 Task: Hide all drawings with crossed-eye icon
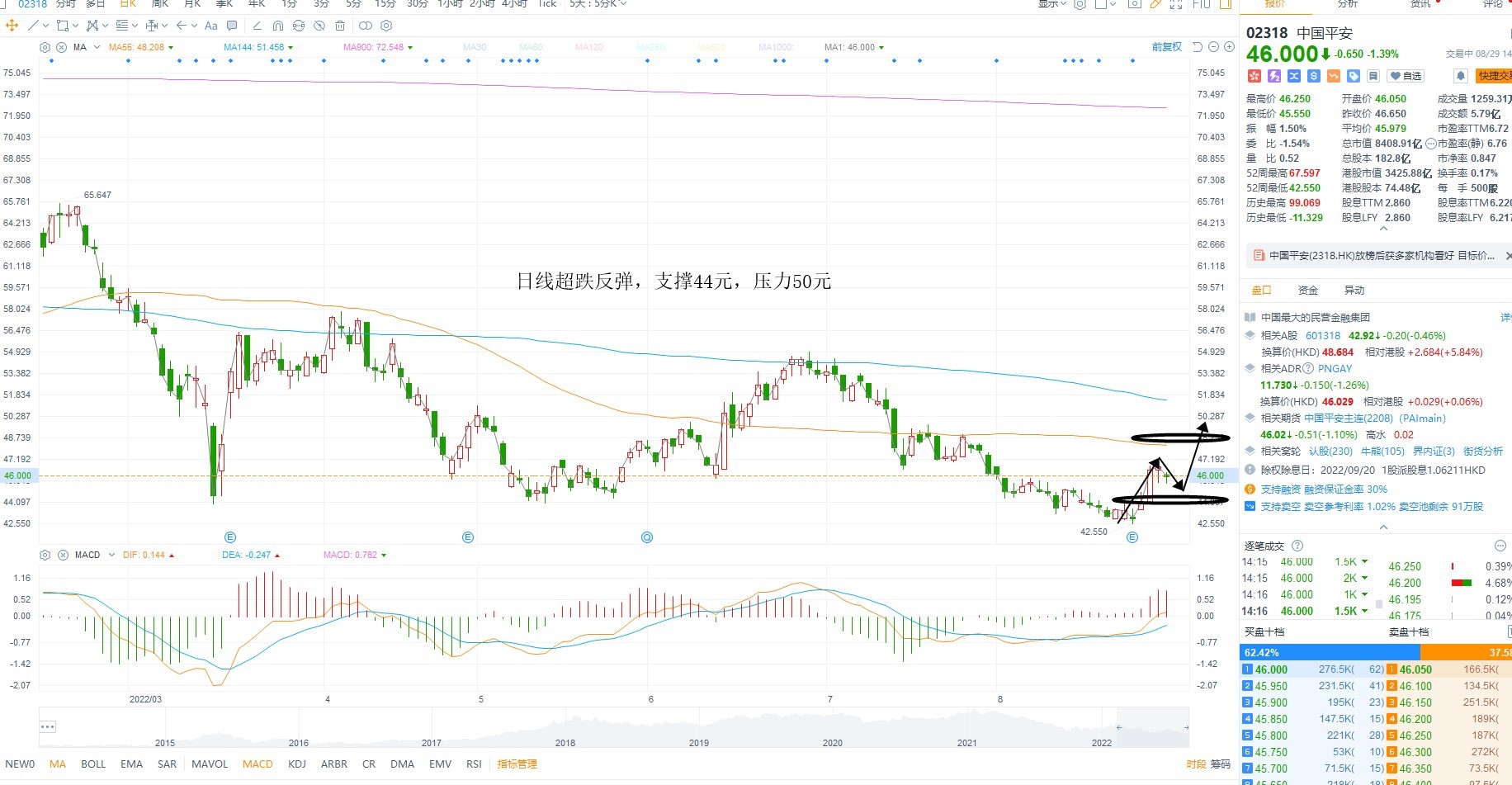click(319, 26)
